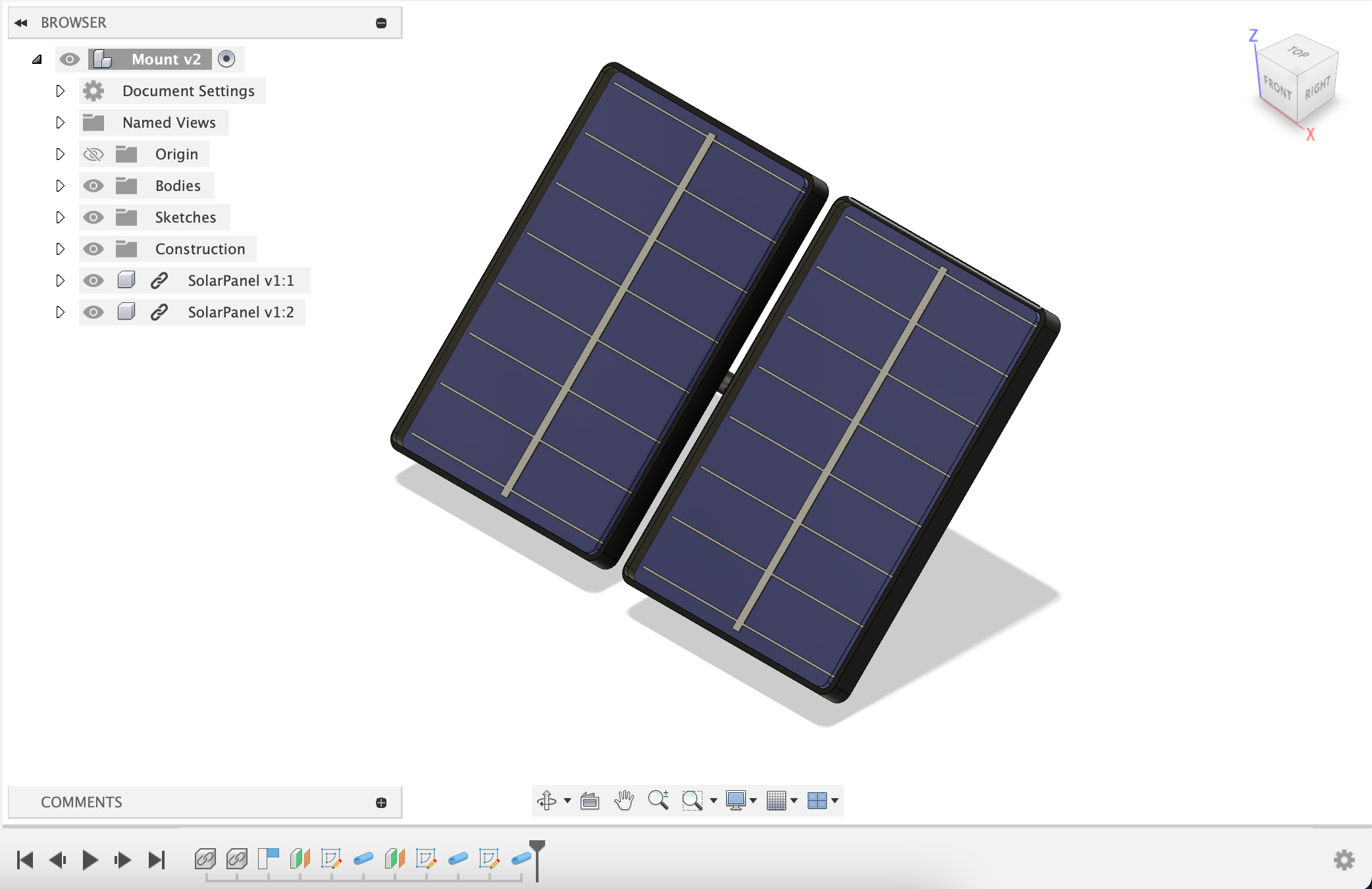Toggle visibility of SolarPanel v1:2
Viewport: 1372px width, 889px height.
tap(93, 312)
